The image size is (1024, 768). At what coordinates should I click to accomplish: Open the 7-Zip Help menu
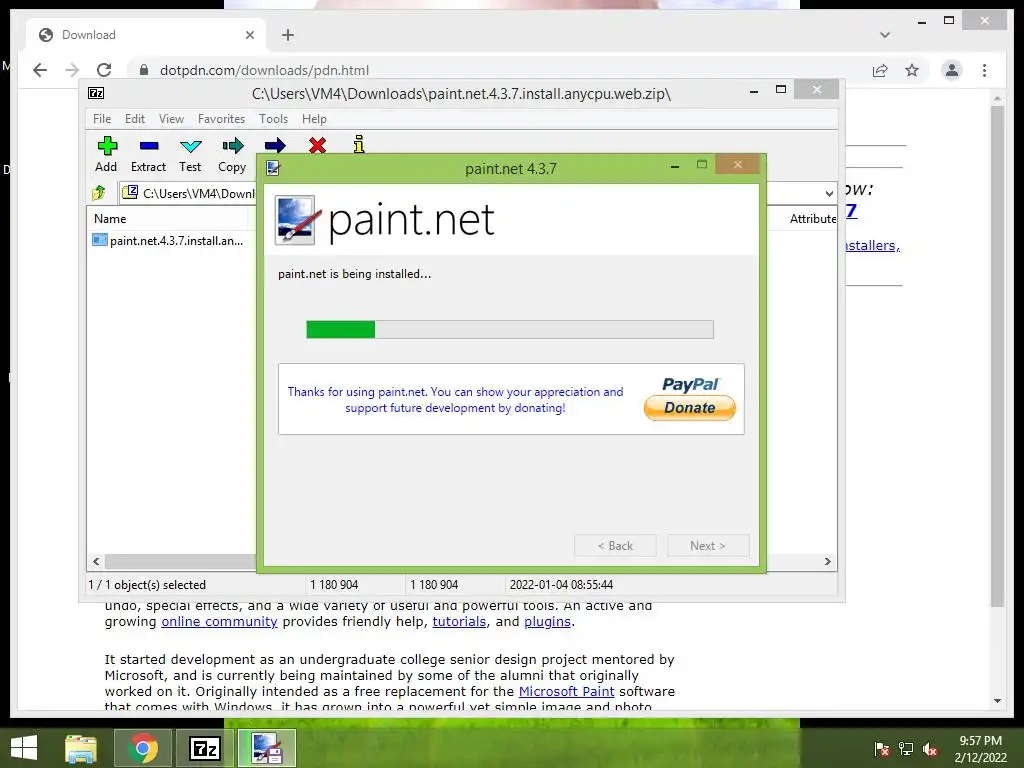(314, 119)
